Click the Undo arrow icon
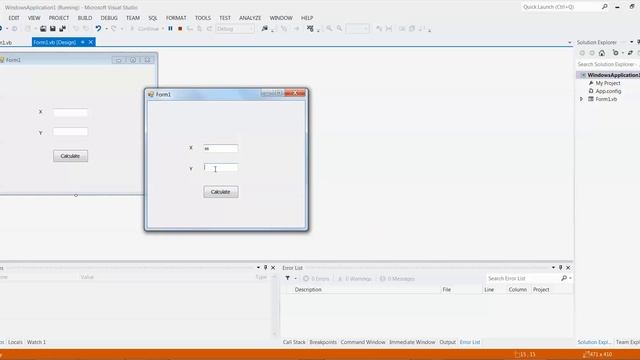Viewport: 640px width, 360px height. (98, 29)
